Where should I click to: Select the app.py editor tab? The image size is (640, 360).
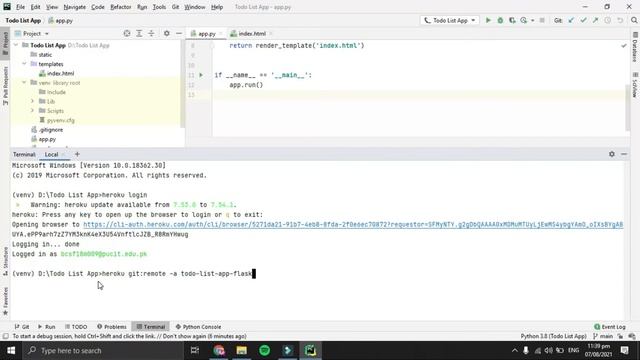click(x=207, y=33)
